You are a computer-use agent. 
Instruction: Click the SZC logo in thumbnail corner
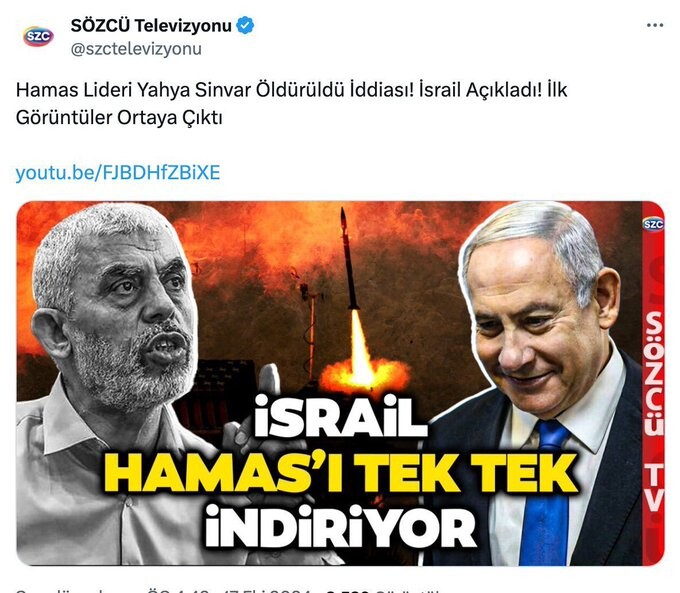pos(653,224)
